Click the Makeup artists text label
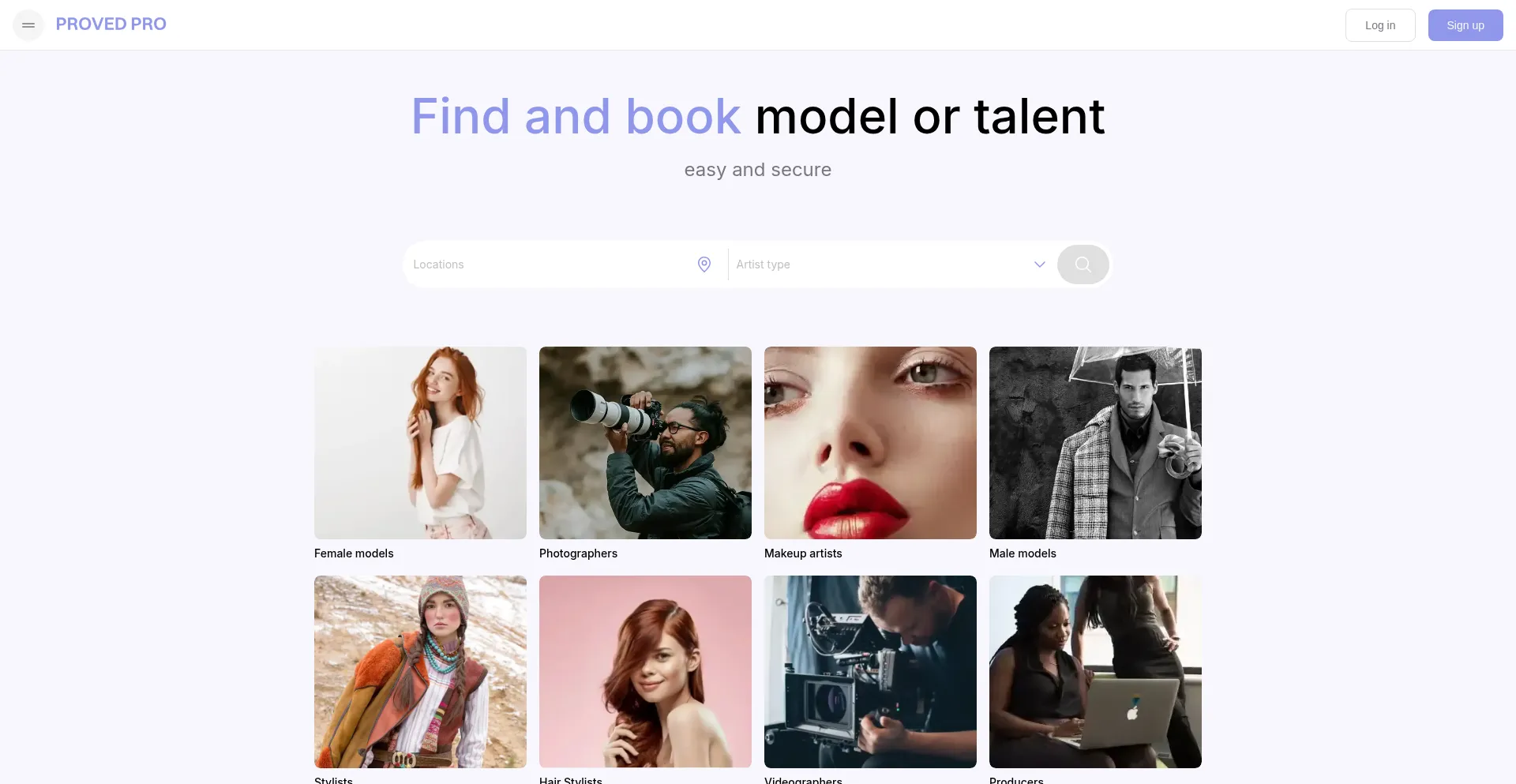 point(803,553)
